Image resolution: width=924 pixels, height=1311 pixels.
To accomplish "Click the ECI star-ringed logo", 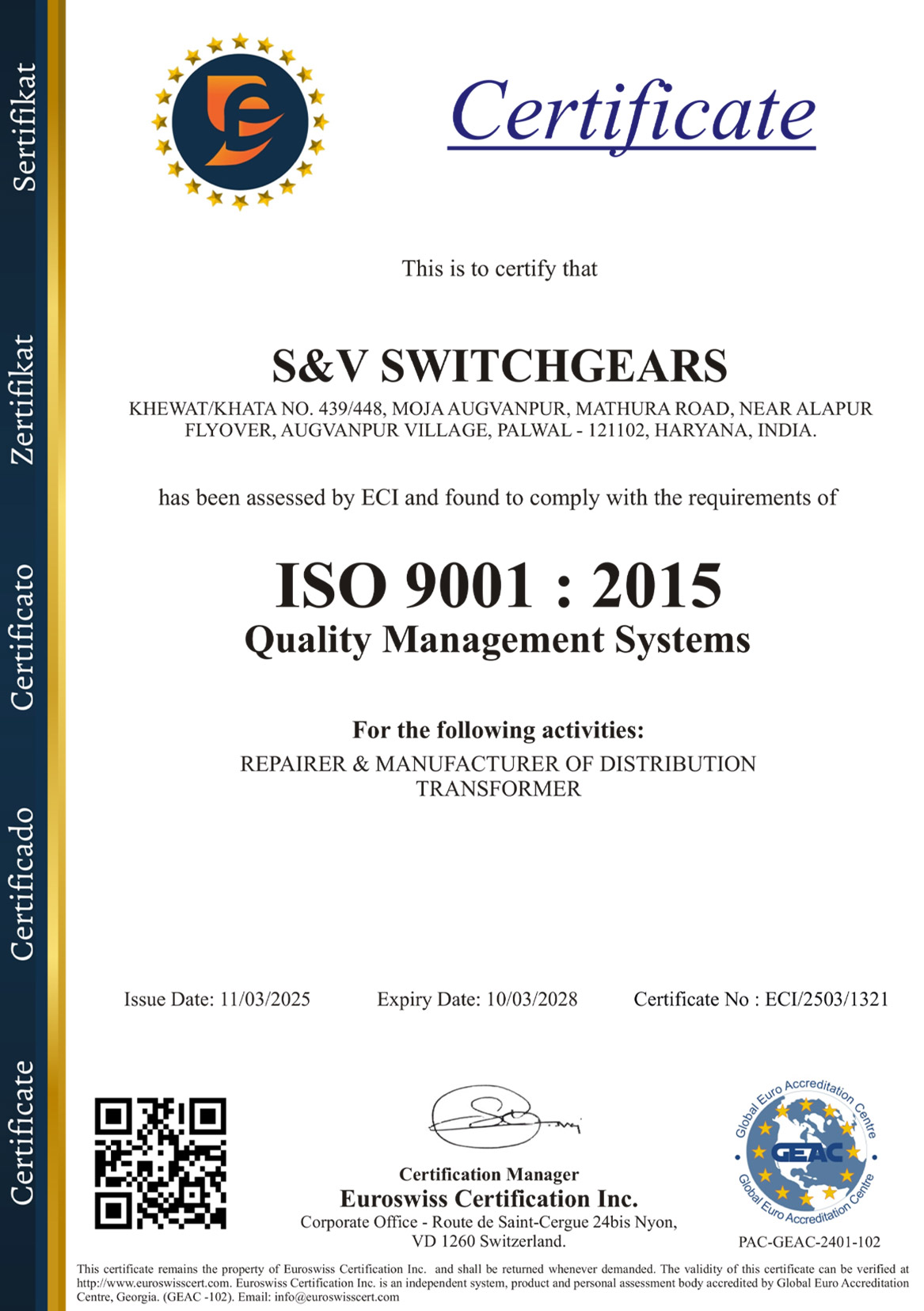I will (240, 121).
